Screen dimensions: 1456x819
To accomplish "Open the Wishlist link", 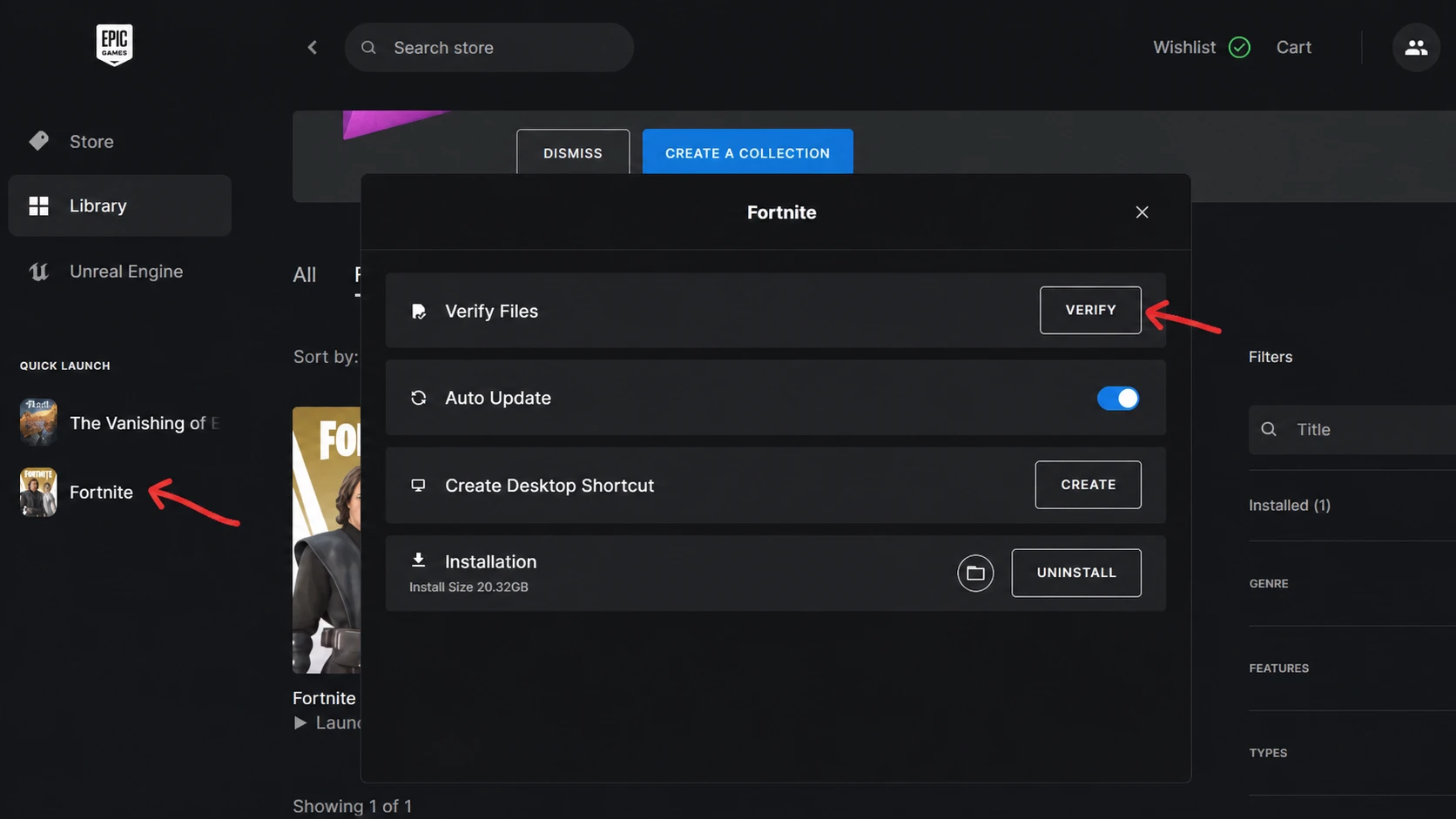I will [x=1184, y=47].
